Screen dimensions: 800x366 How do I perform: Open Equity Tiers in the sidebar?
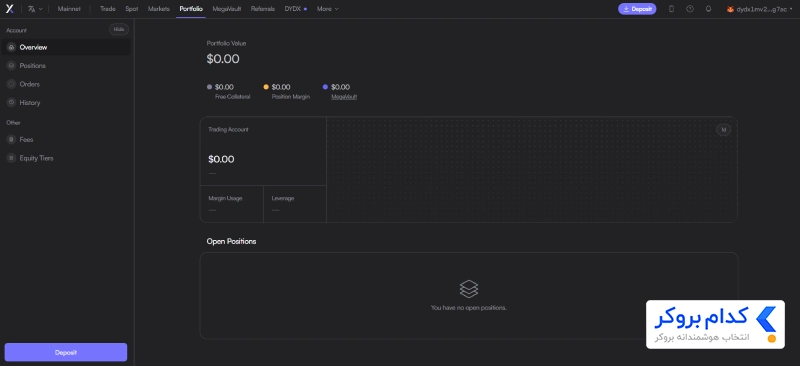[x=66, y=158]
